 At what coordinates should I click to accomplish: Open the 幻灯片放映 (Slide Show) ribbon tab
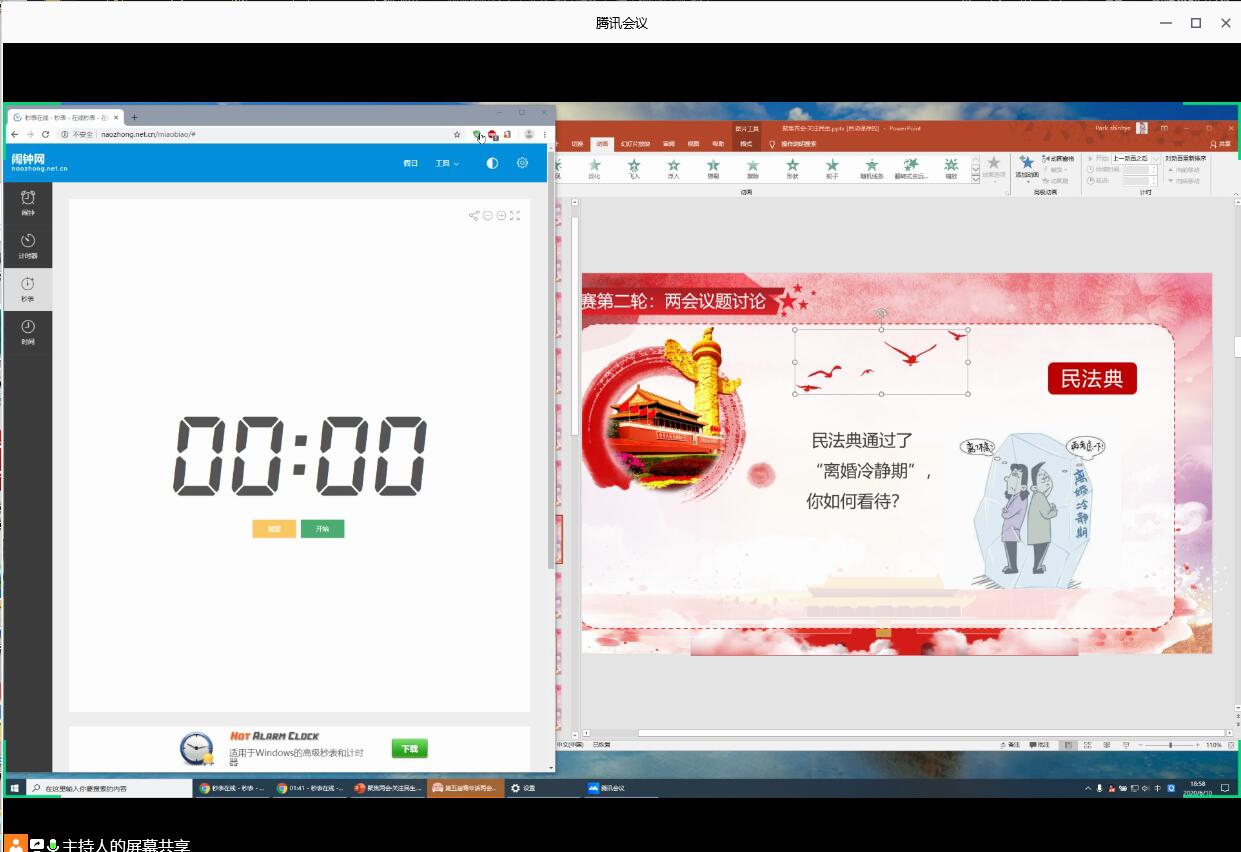coord(633,144)
